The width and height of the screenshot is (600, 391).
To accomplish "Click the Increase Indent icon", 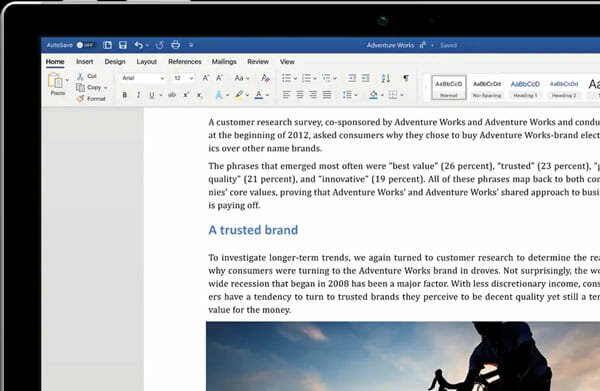I will 365,78.
